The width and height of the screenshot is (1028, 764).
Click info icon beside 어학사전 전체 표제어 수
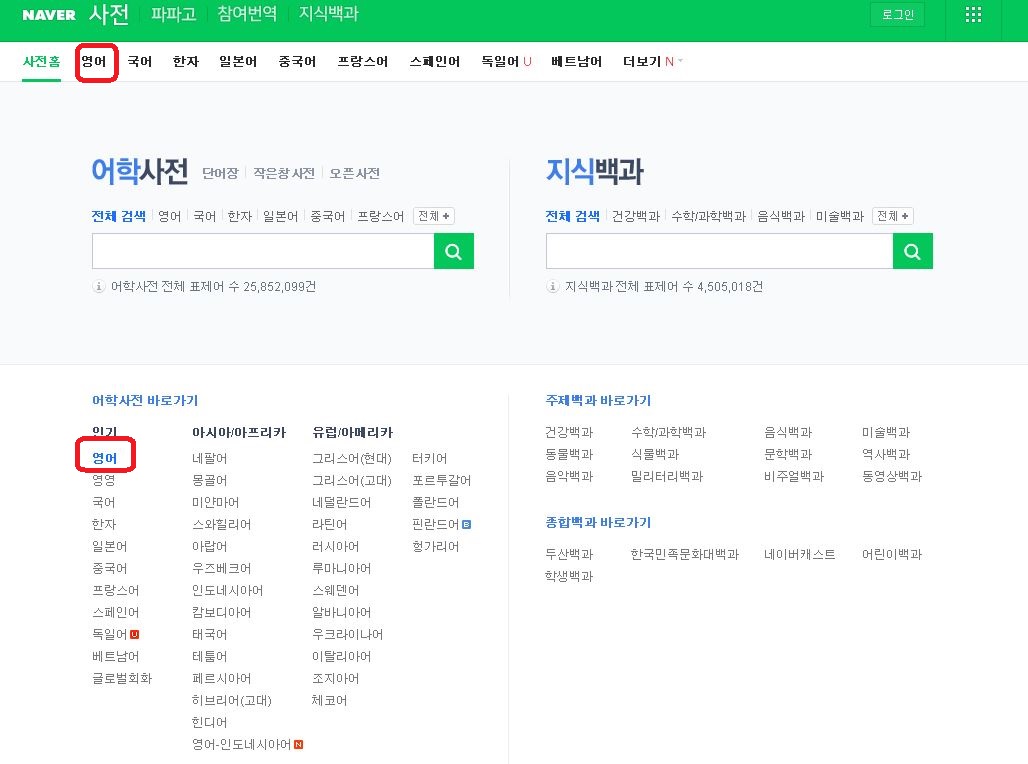98,287
